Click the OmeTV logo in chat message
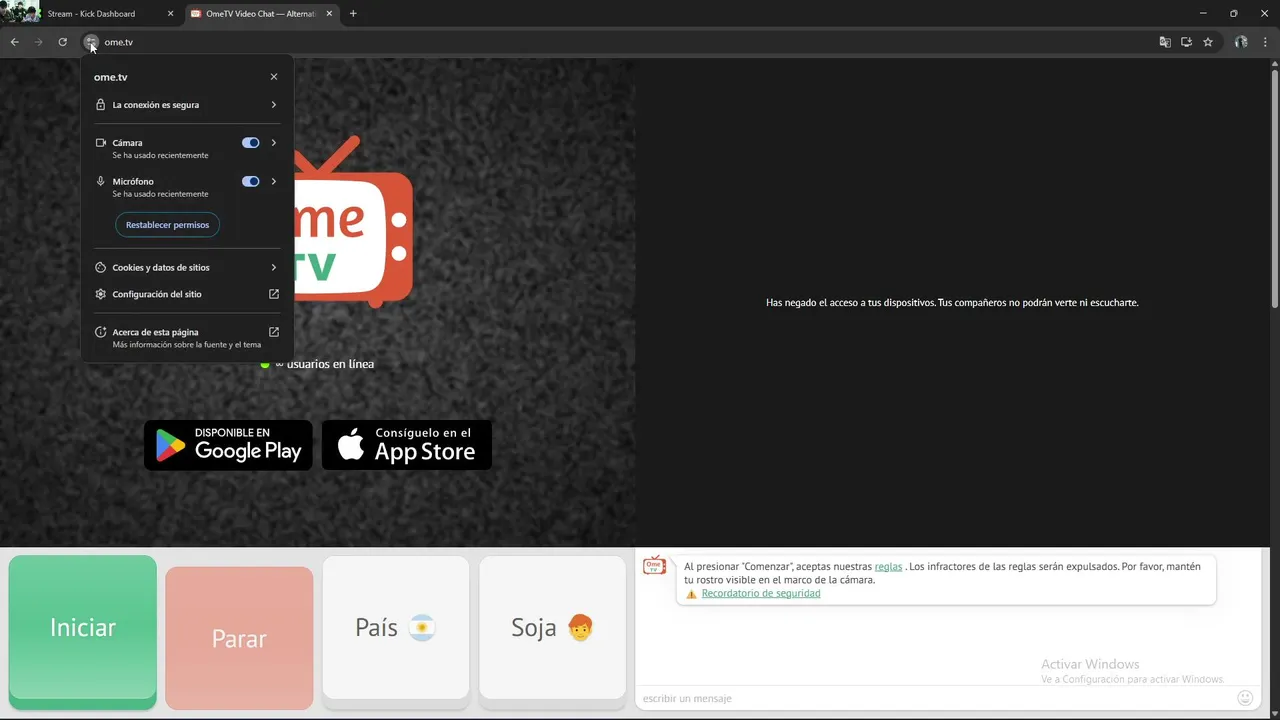This screenshot has height=720, width=1280. (x=654, y=566)
